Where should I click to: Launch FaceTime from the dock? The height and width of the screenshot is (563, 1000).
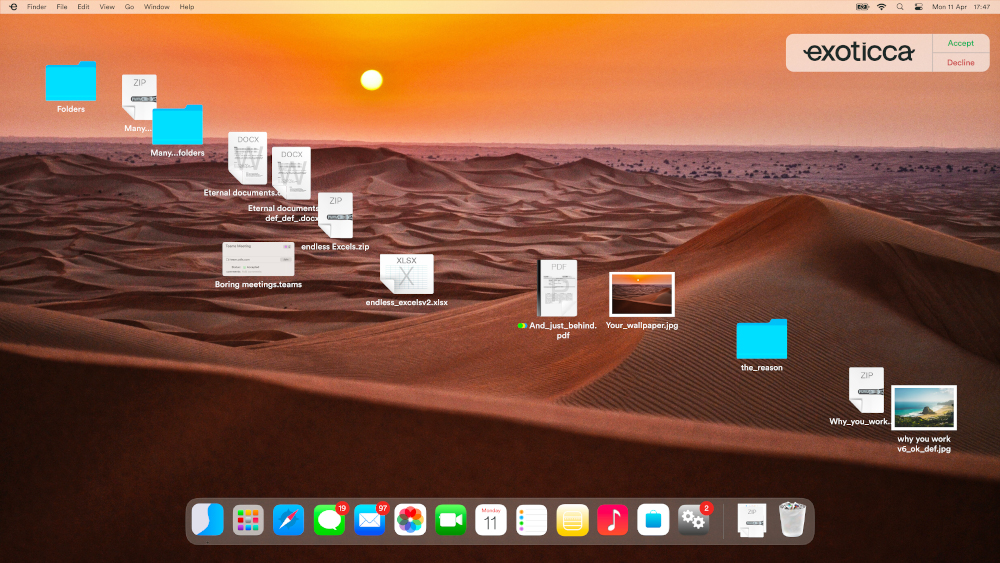click(451, 520)
